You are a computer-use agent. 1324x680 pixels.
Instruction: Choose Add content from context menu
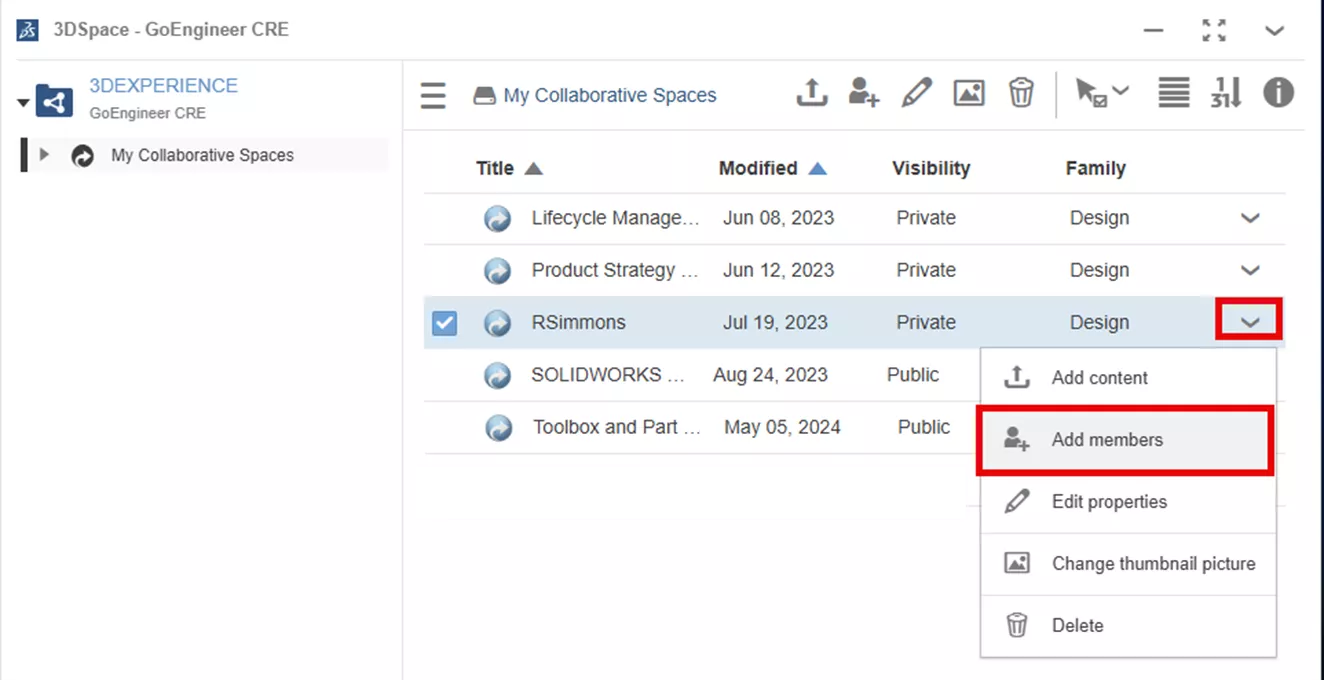pyautogui.click(x=1128, y=378)
